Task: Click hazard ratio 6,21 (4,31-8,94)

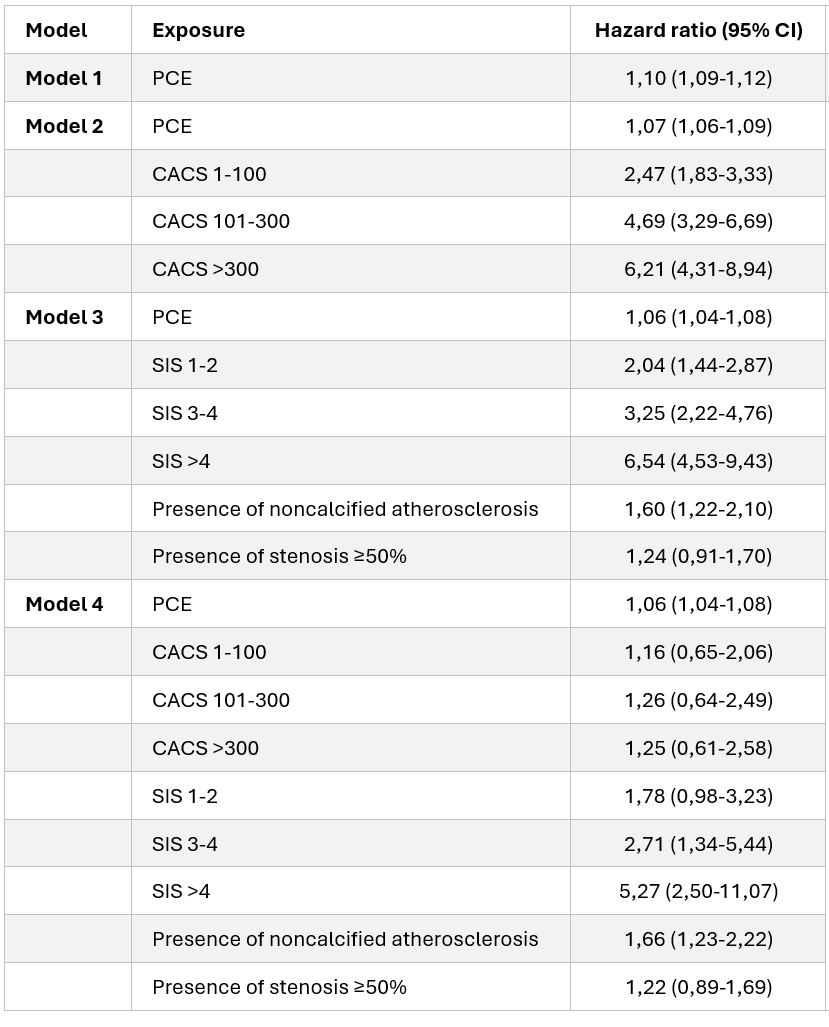Action: [x=698, y=269]
